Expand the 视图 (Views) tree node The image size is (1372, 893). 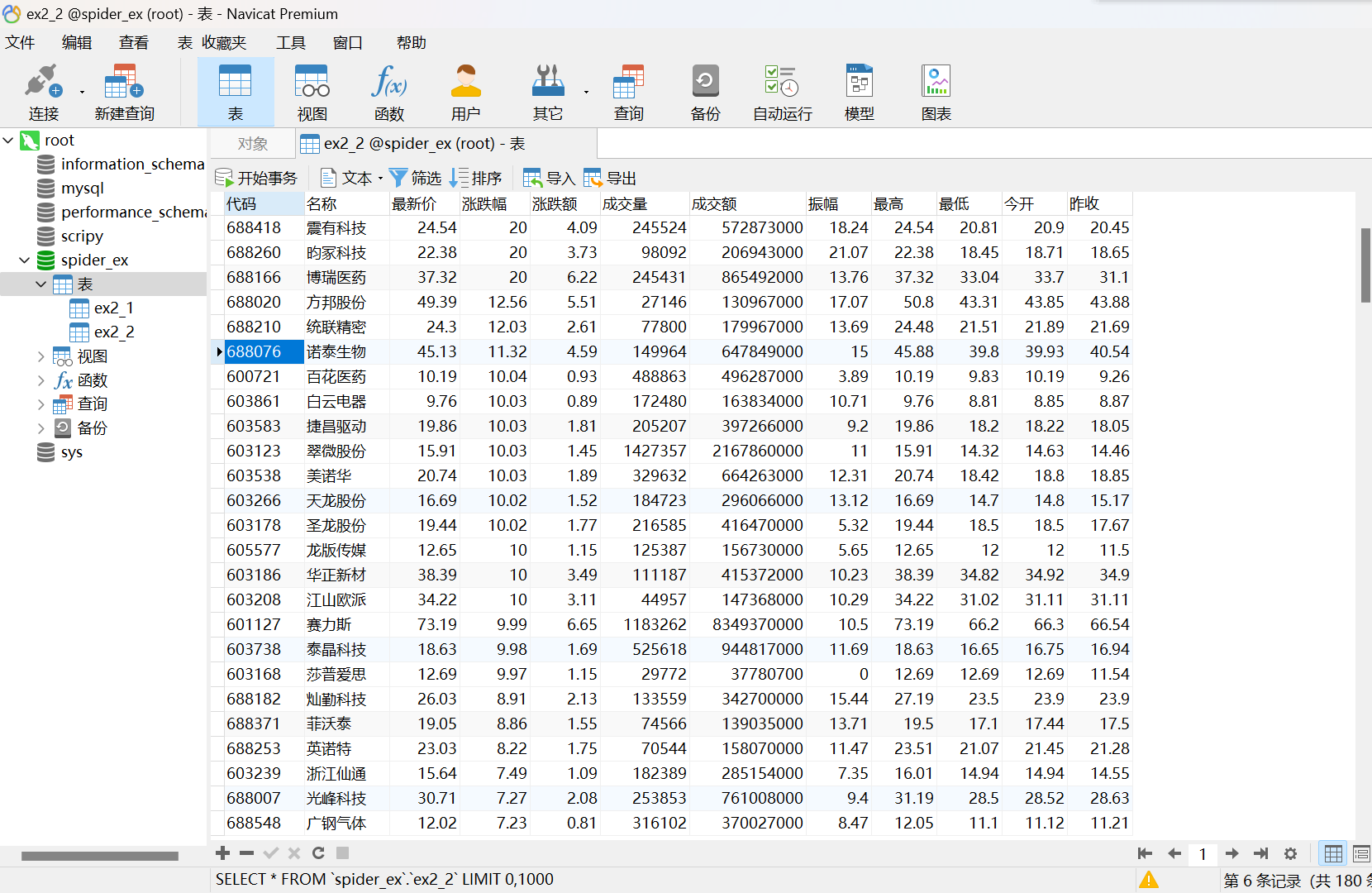click(41, 356)
